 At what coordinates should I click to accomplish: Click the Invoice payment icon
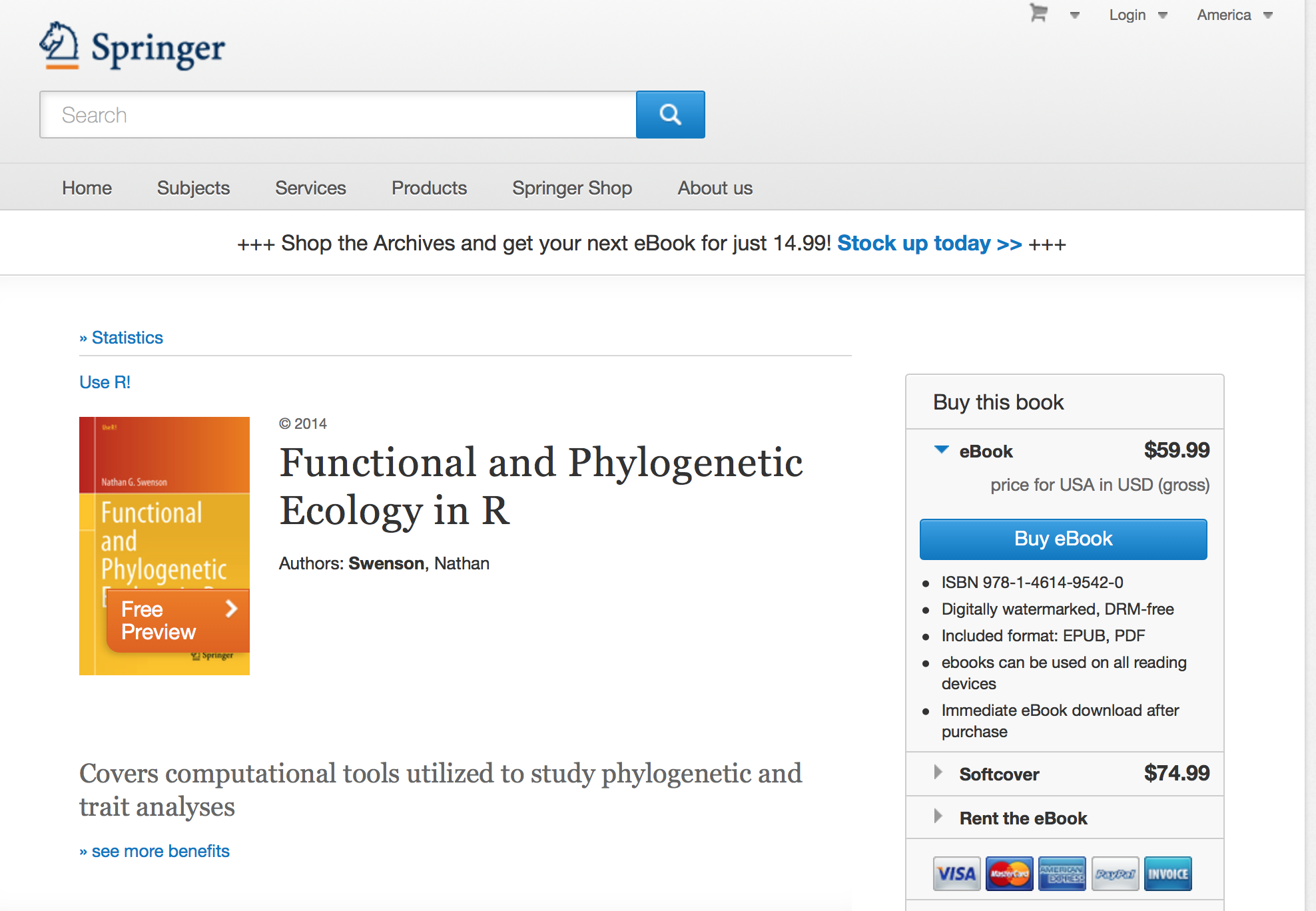click(1167, 874)
